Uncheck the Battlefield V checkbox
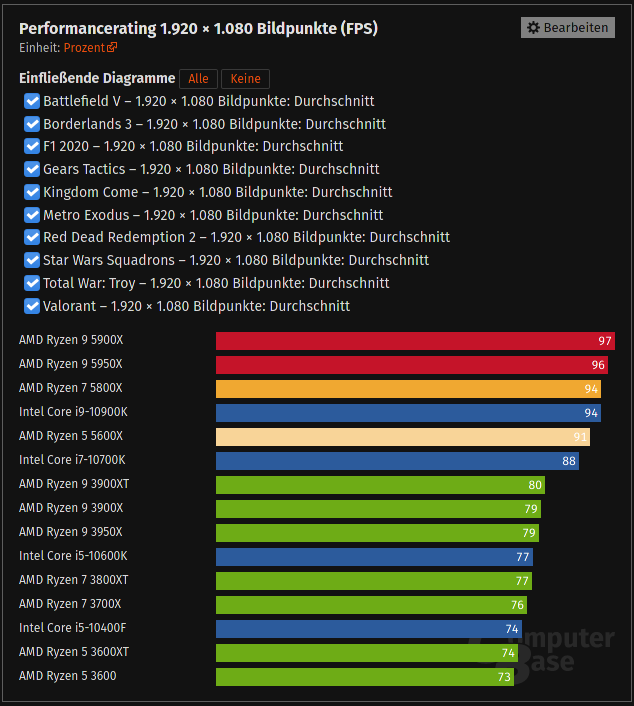The height and width of the screenshot is (706, 634). tap(32, 101)
